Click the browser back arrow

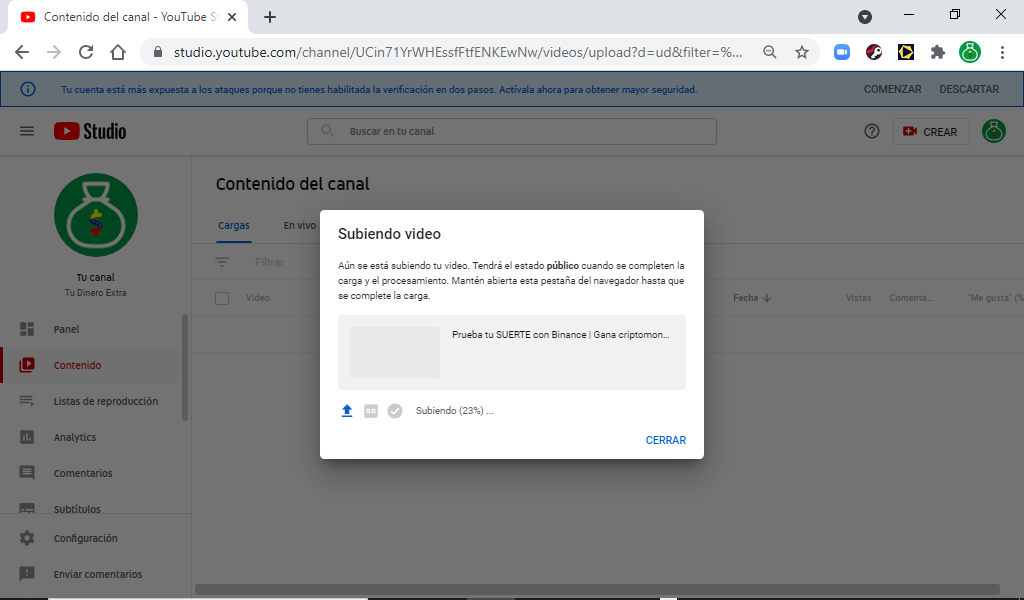[x=22, y=52]
